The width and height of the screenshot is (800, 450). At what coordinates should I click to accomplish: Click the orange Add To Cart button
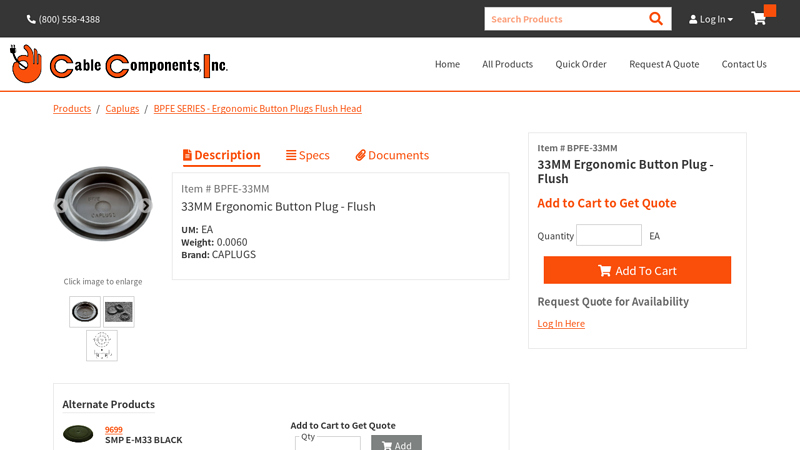pyautogui.click(x=637, y=270)
